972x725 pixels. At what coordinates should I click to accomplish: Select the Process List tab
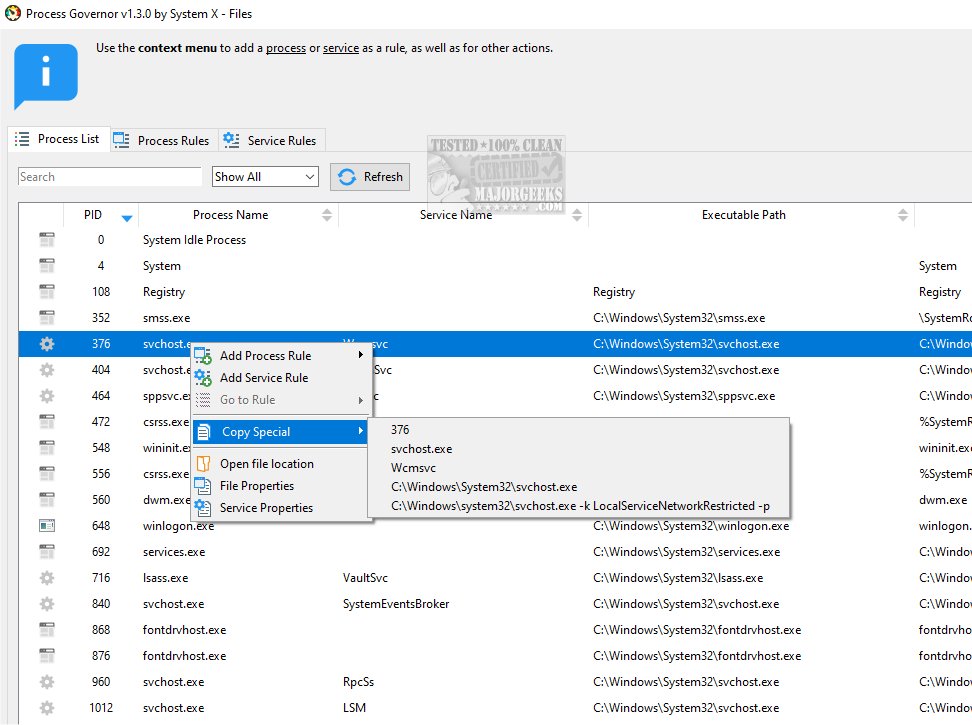59,139
